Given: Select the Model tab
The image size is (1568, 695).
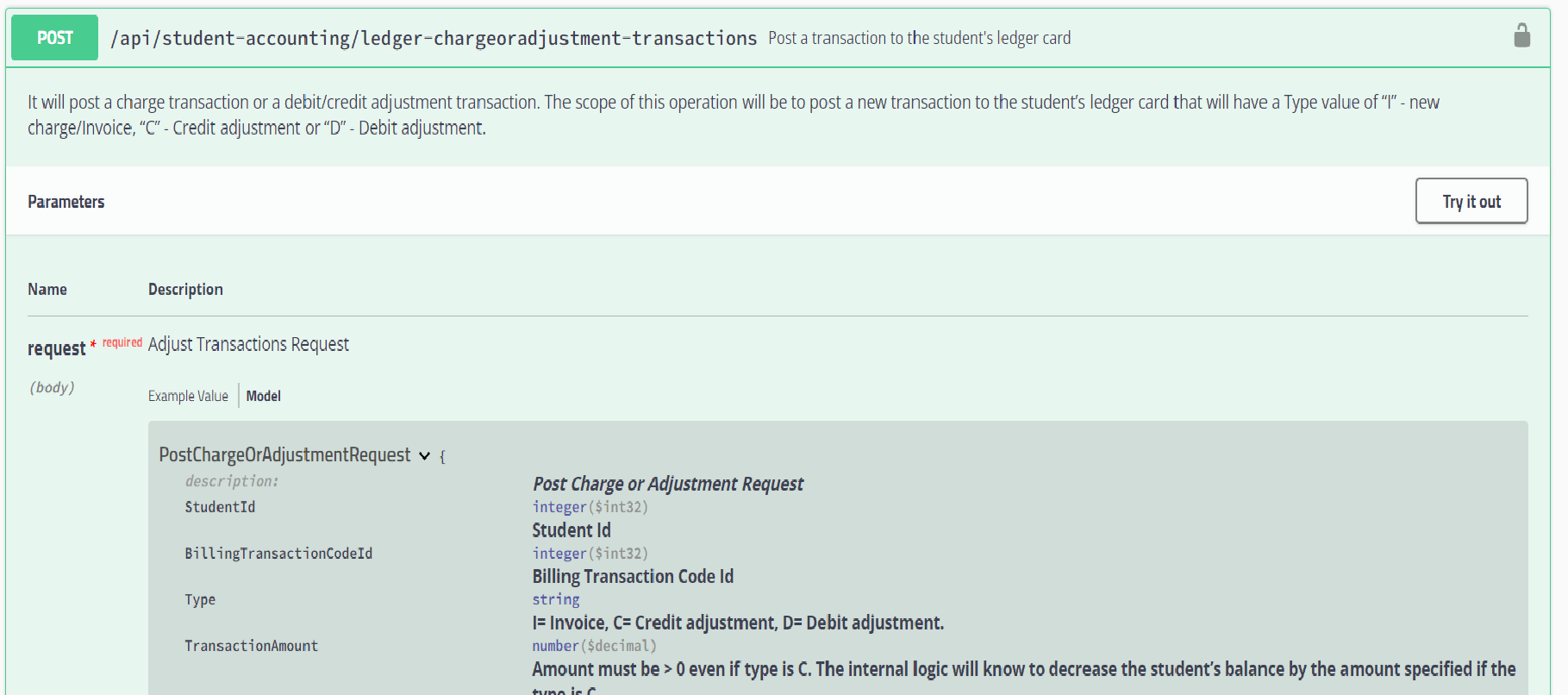Looking at the screenshot, I should click(x=264, y=396).
